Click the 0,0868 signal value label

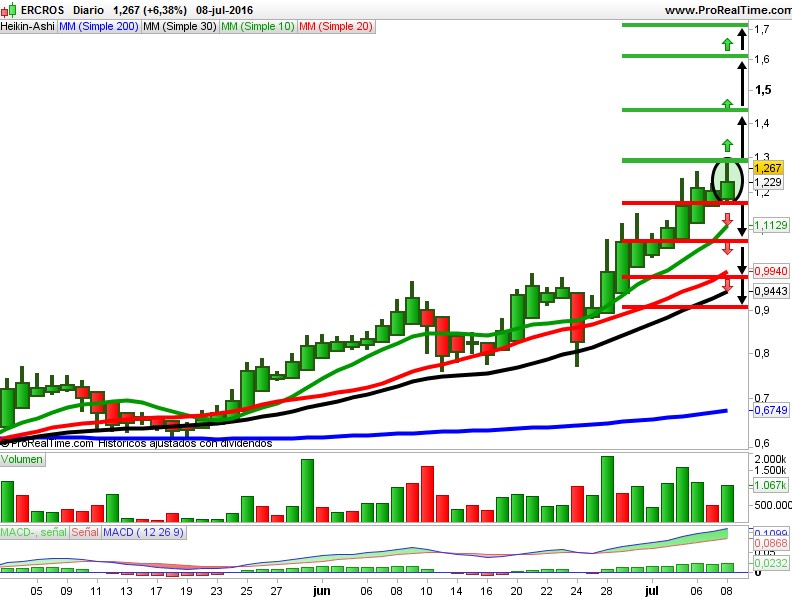771,543
